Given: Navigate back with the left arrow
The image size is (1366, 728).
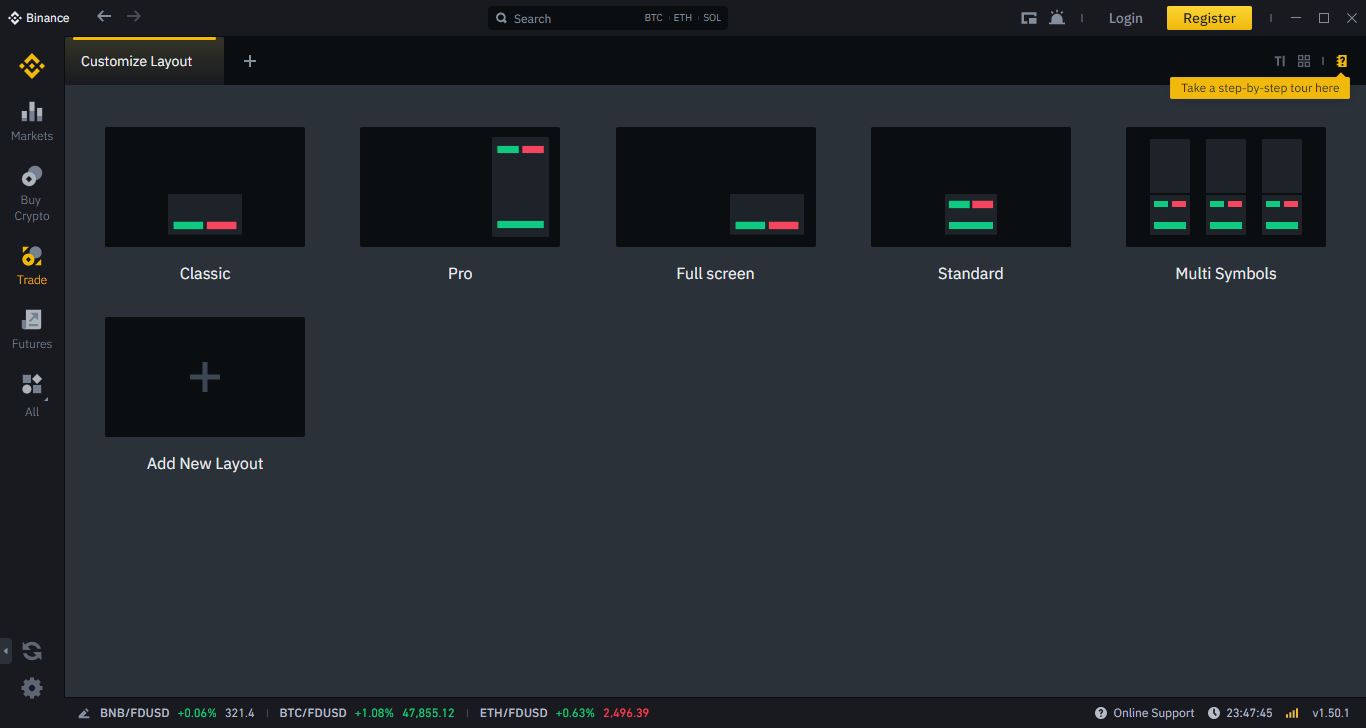Looking at the screenshot, I should [104, 16].
